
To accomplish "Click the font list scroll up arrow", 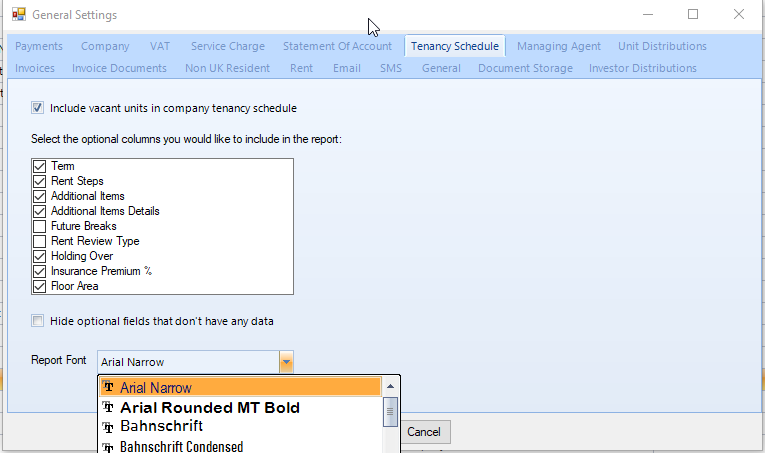I will click(x=390, y=386).
